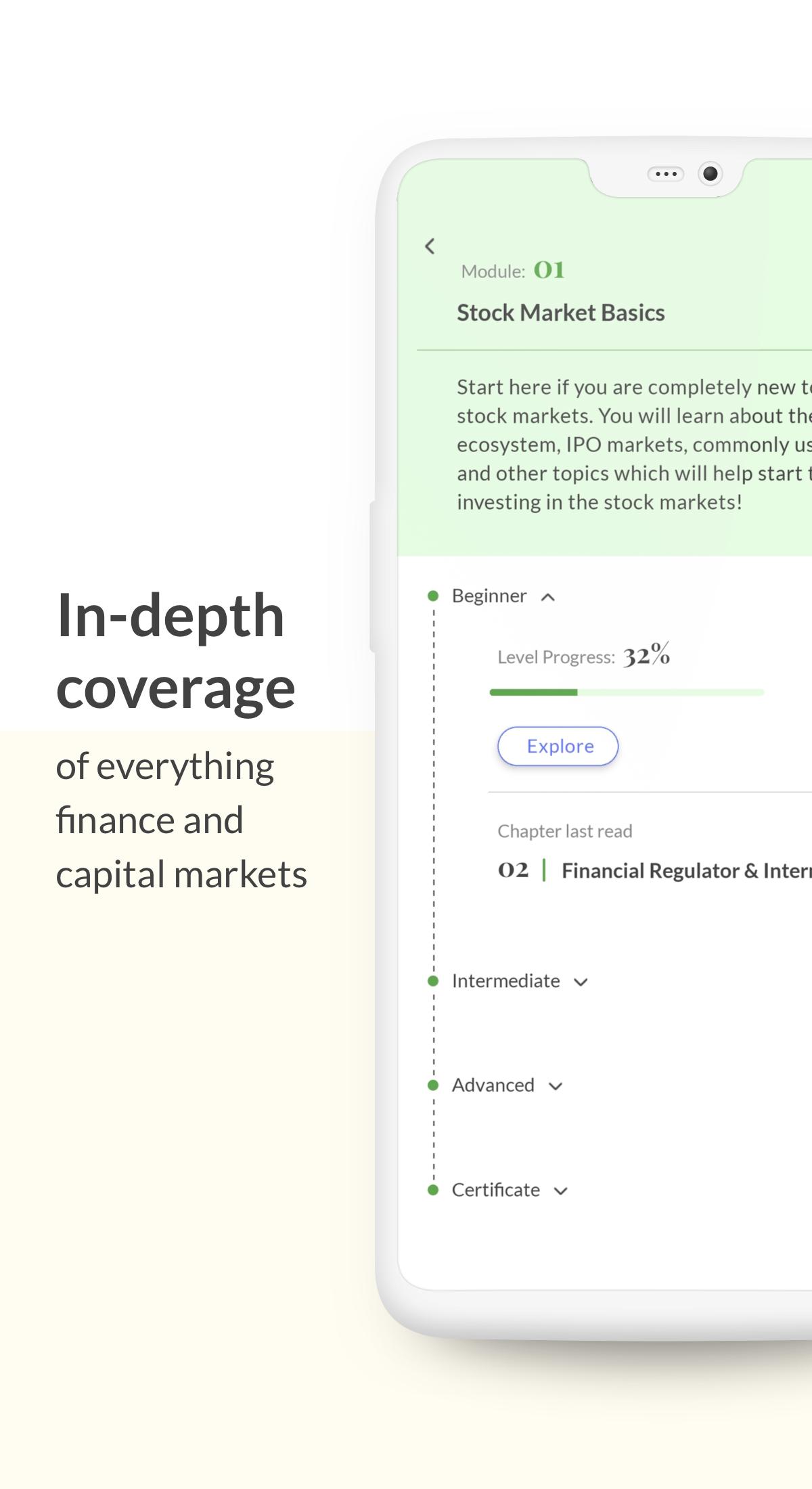This screenshot has width=812, height=1489.
Task: Select the Beginner timeline dot
Action: coord(433,596)
